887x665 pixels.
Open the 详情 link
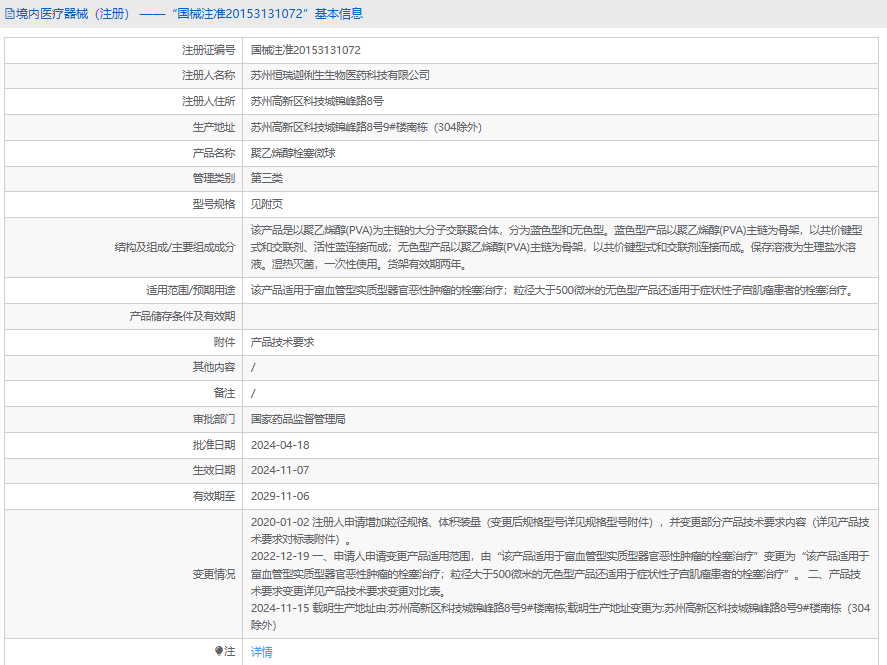(261, 651)
